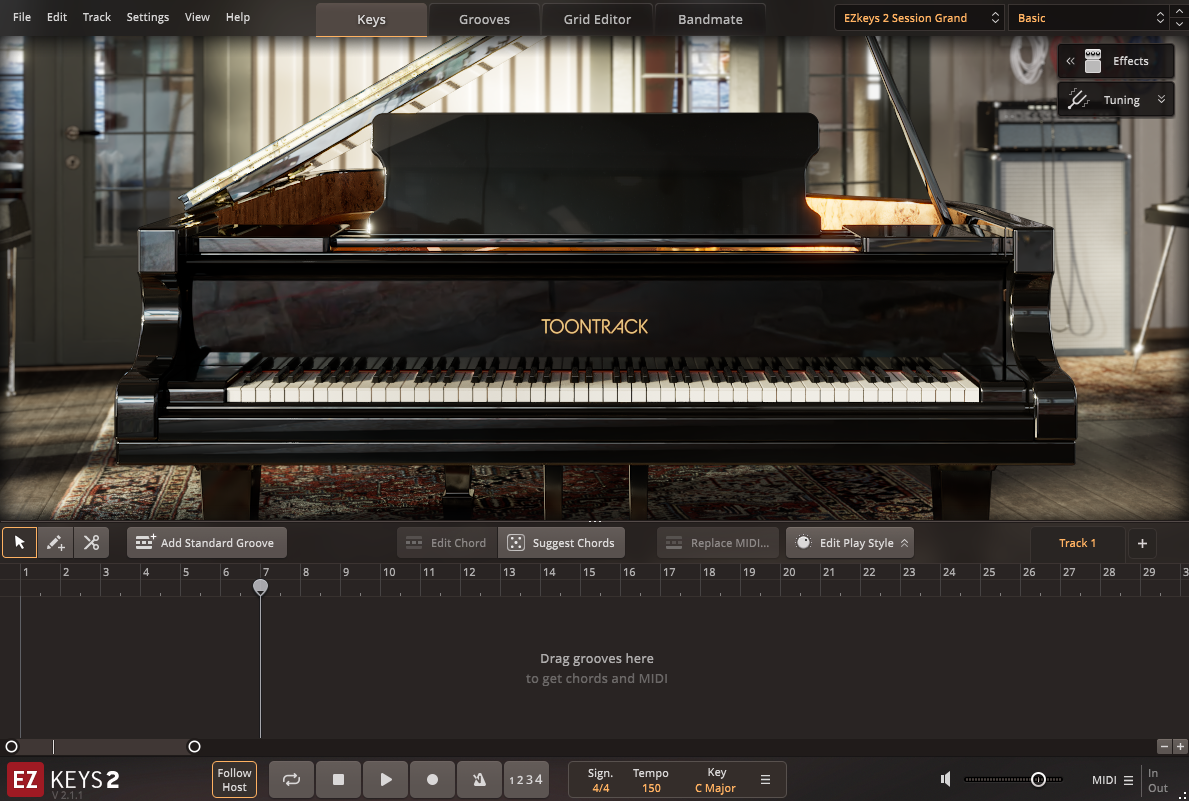This screenshot has width=1189, height=801.
Task: Open the Settings menu
Action: 148,17
